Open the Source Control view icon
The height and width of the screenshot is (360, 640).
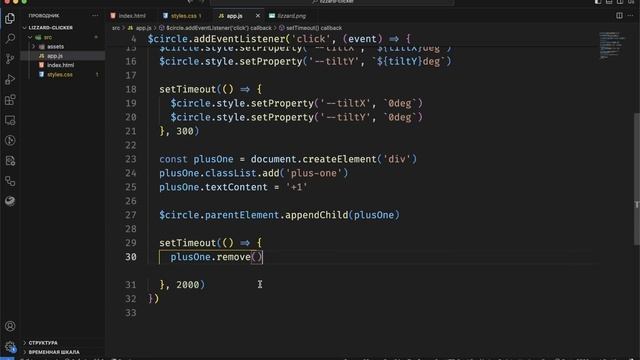(10, 59)
